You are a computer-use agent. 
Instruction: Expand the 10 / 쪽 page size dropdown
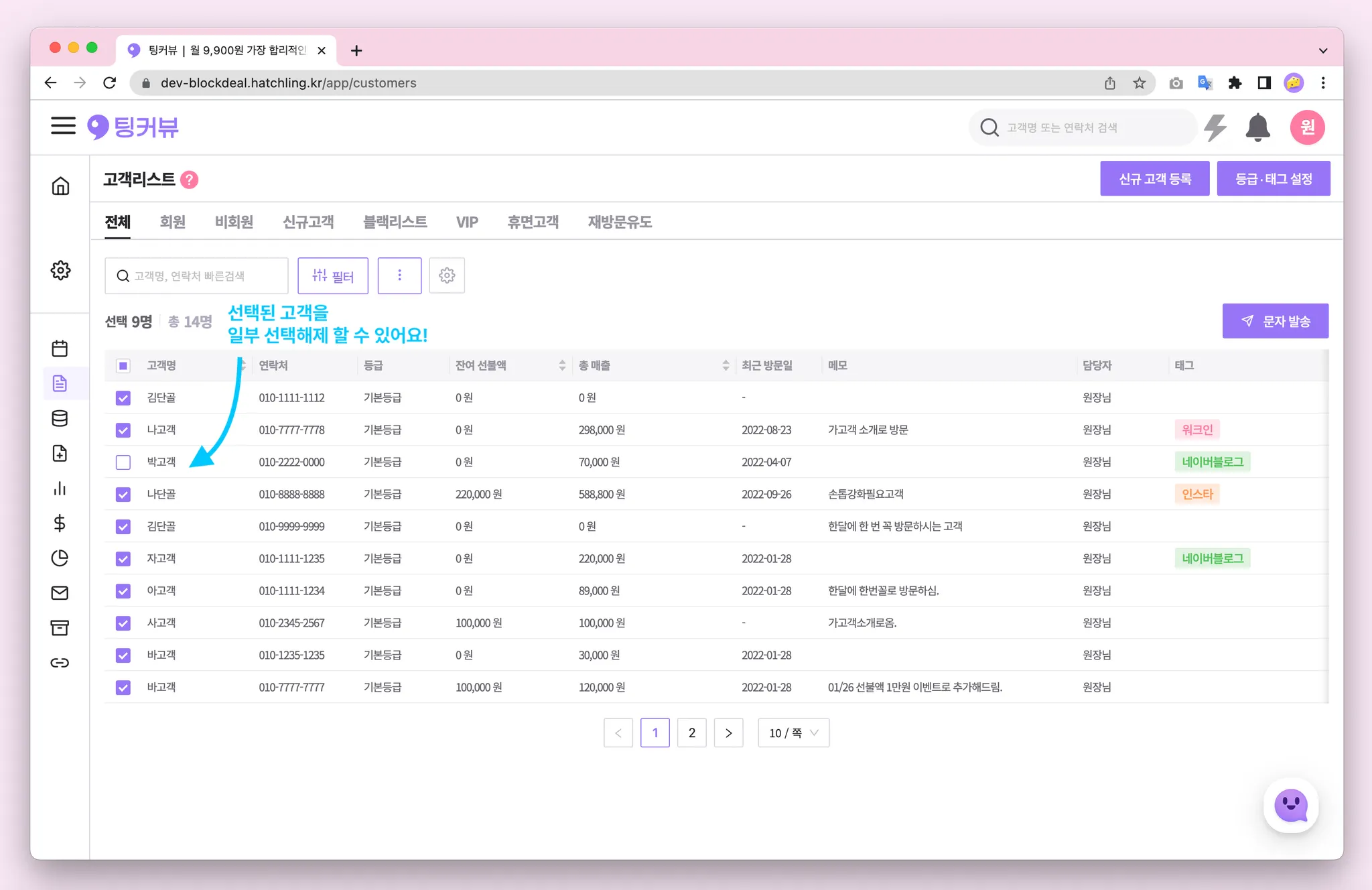pyautogui.click(x=793, y=733)
